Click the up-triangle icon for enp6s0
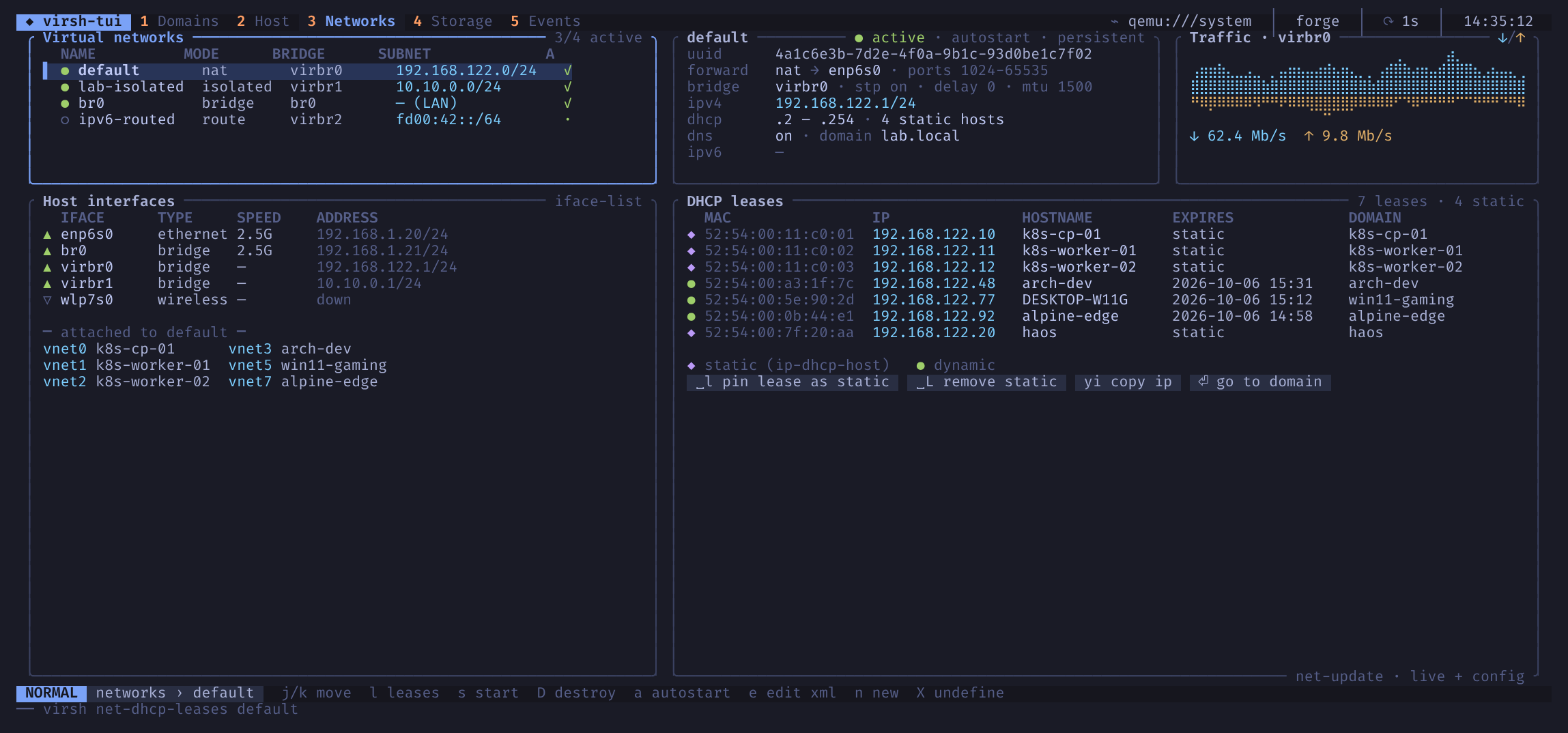The width and height of the screenshot is (1568, 733). [x=47, y=234]
